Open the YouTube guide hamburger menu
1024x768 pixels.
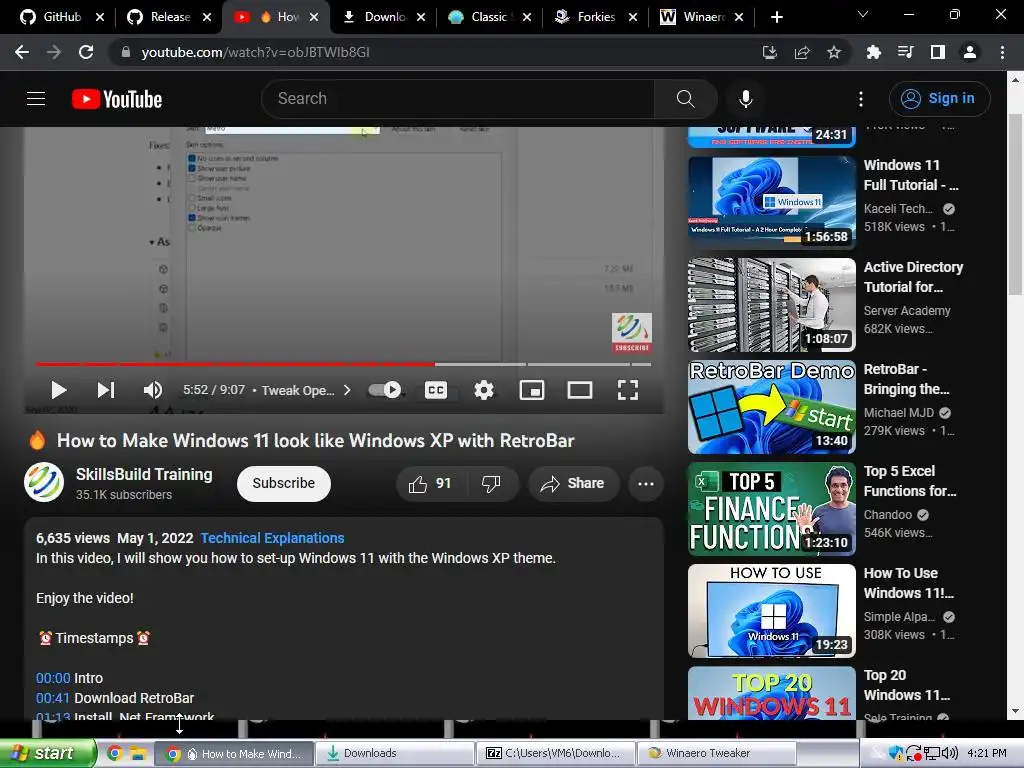(36, 99)
